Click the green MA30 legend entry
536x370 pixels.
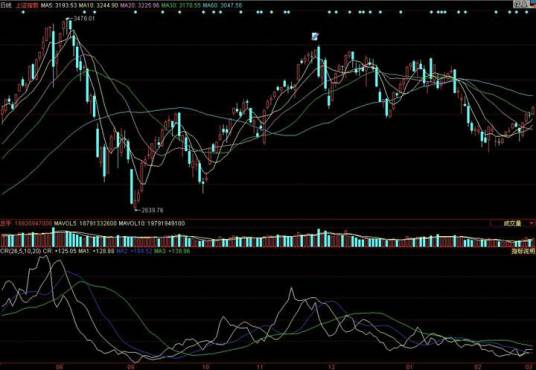(181, 5)
